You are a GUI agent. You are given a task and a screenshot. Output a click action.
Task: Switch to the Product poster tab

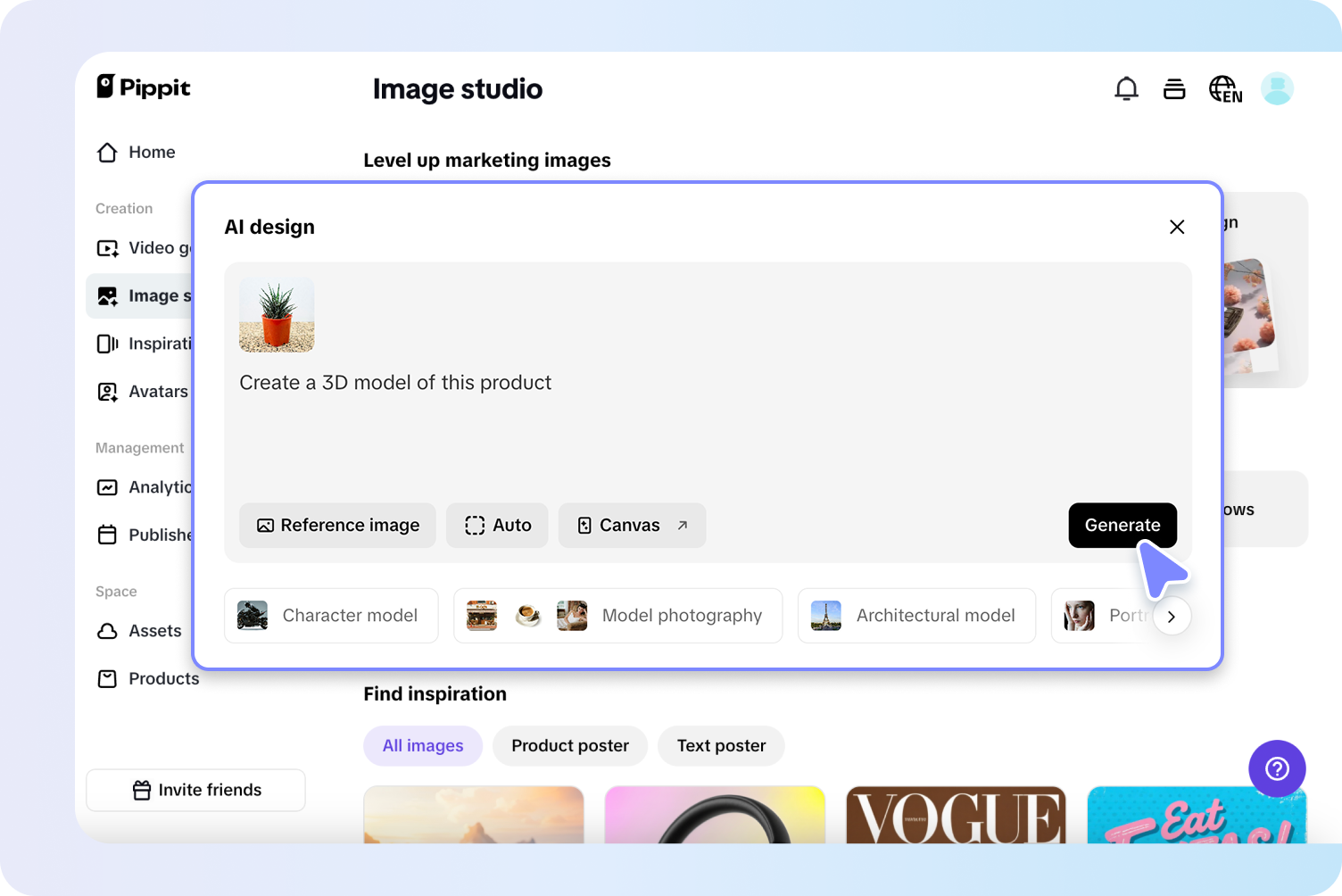pos(569,745)
